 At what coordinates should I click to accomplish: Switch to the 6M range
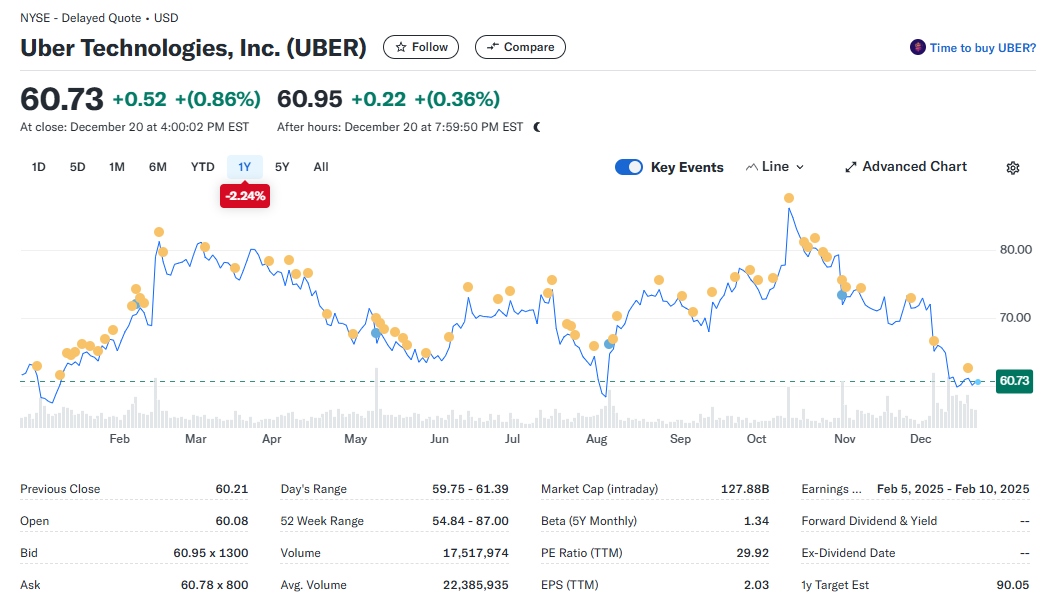pyautogui.click(x=158, y=167)
